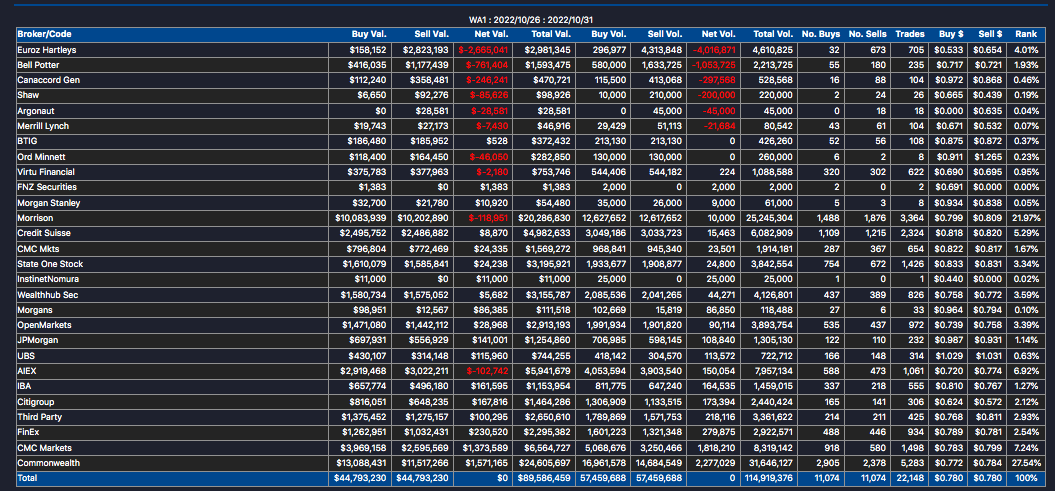Click Virtu Financial trades count 622
The height and width of the screenshot is (491, 1055).
coord(917,172)
